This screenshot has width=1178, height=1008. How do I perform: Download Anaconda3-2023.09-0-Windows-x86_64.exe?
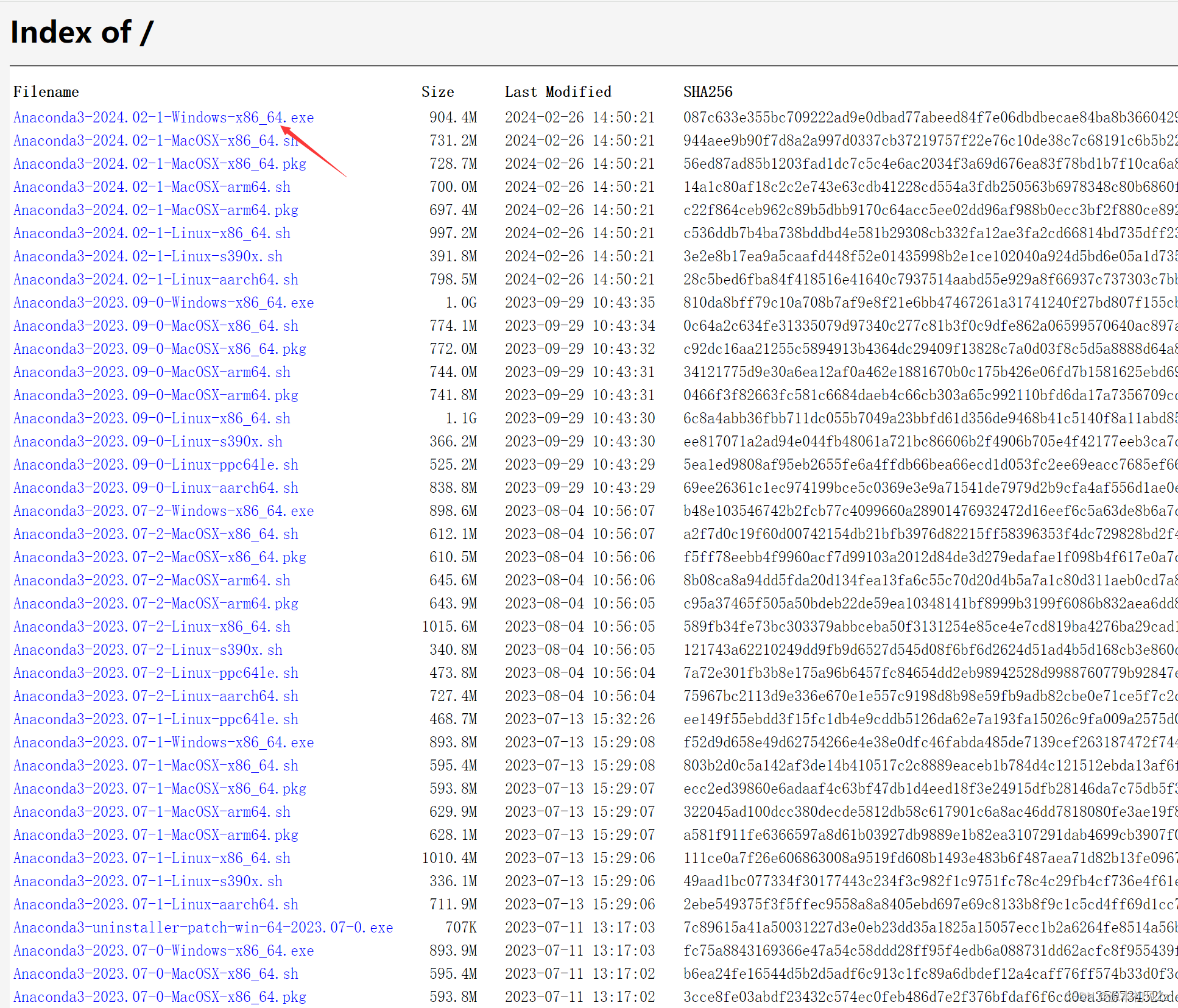coord(163,303)
